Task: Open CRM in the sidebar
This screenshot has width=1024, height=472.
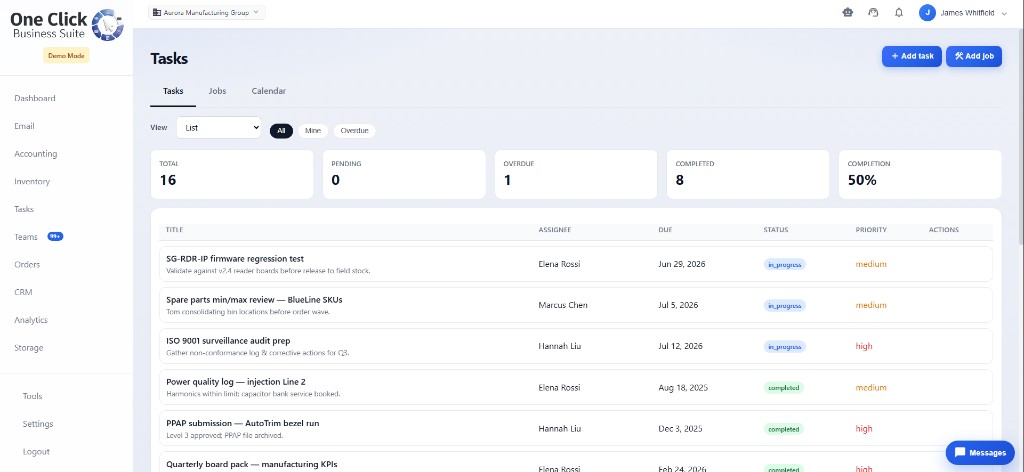Action: (24, 292)
